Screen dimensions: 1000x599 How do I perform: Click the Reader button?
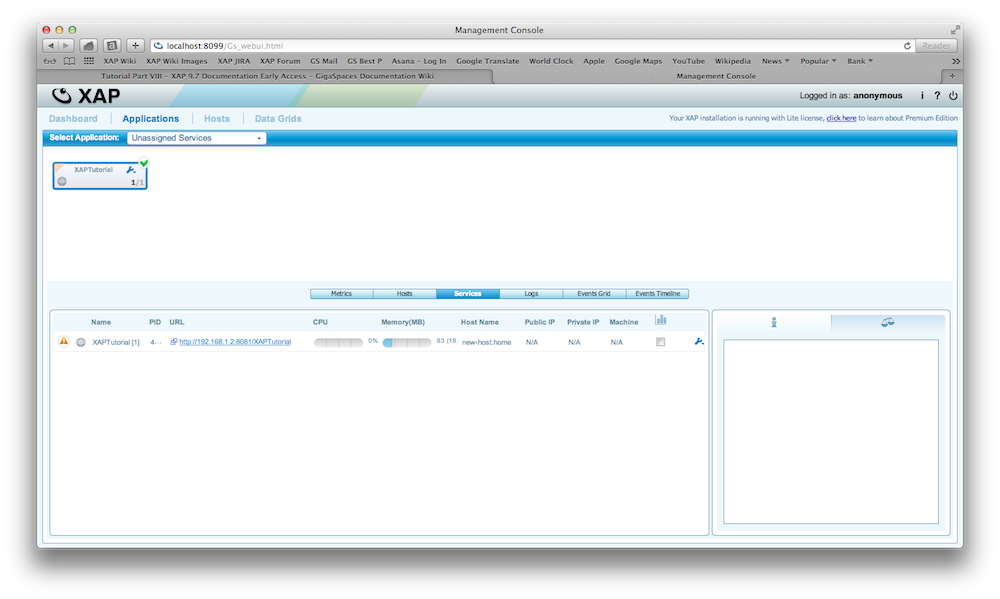pyautogui.click(x=936, y=46)
